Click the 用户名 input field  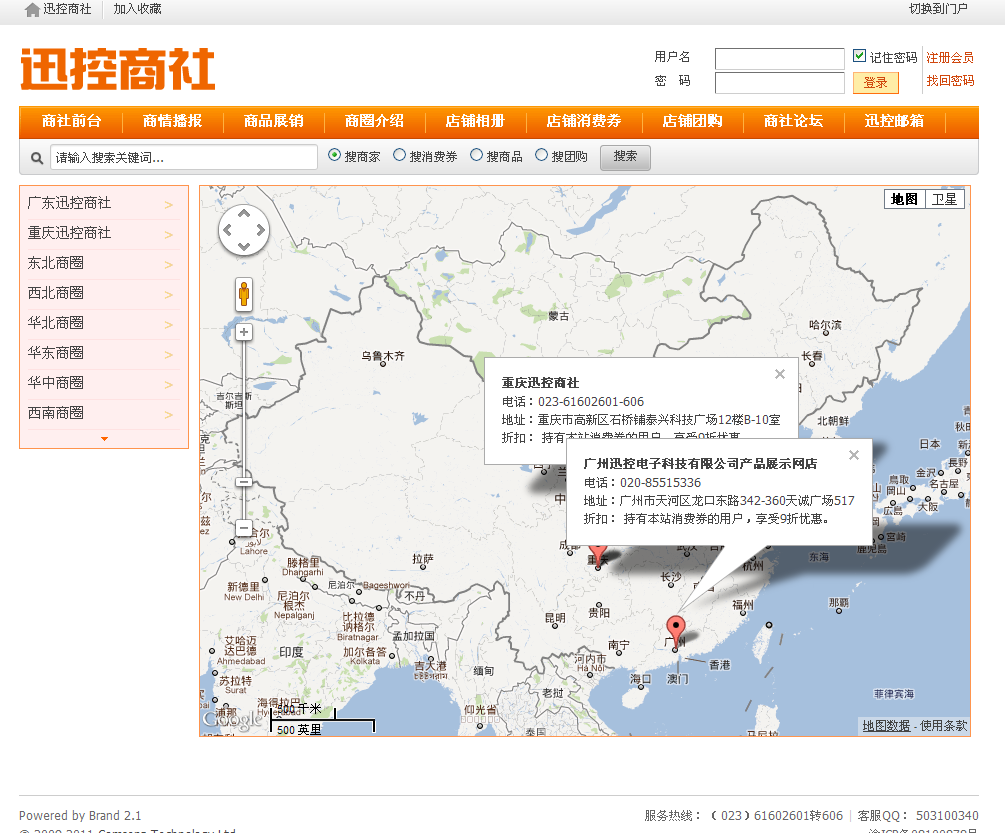(779, 59)
